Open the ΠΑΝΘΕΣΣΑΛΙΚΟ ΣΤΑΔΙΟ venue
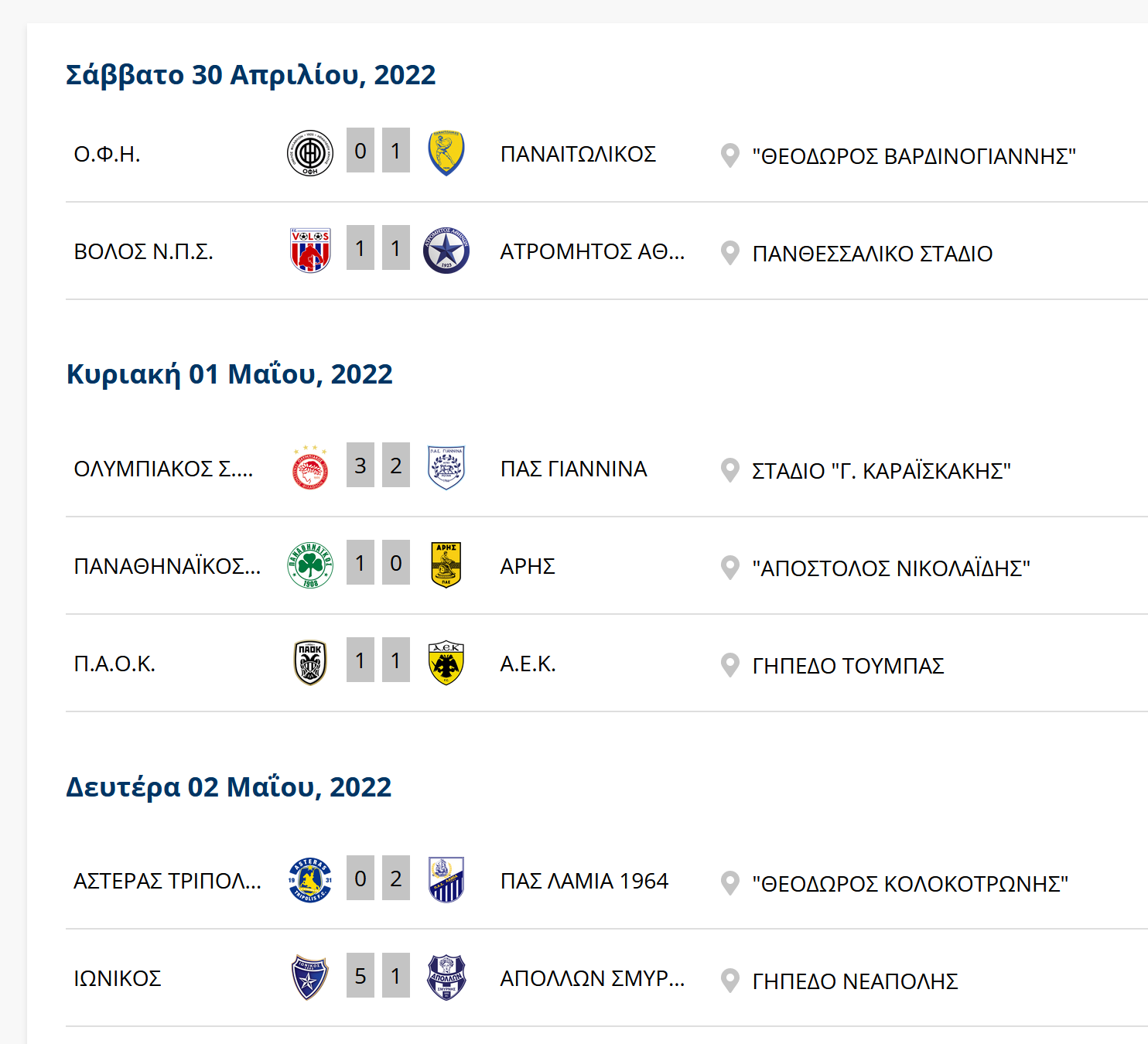The width and height of the screenshot is (1148, 1044). pos(872,254)
